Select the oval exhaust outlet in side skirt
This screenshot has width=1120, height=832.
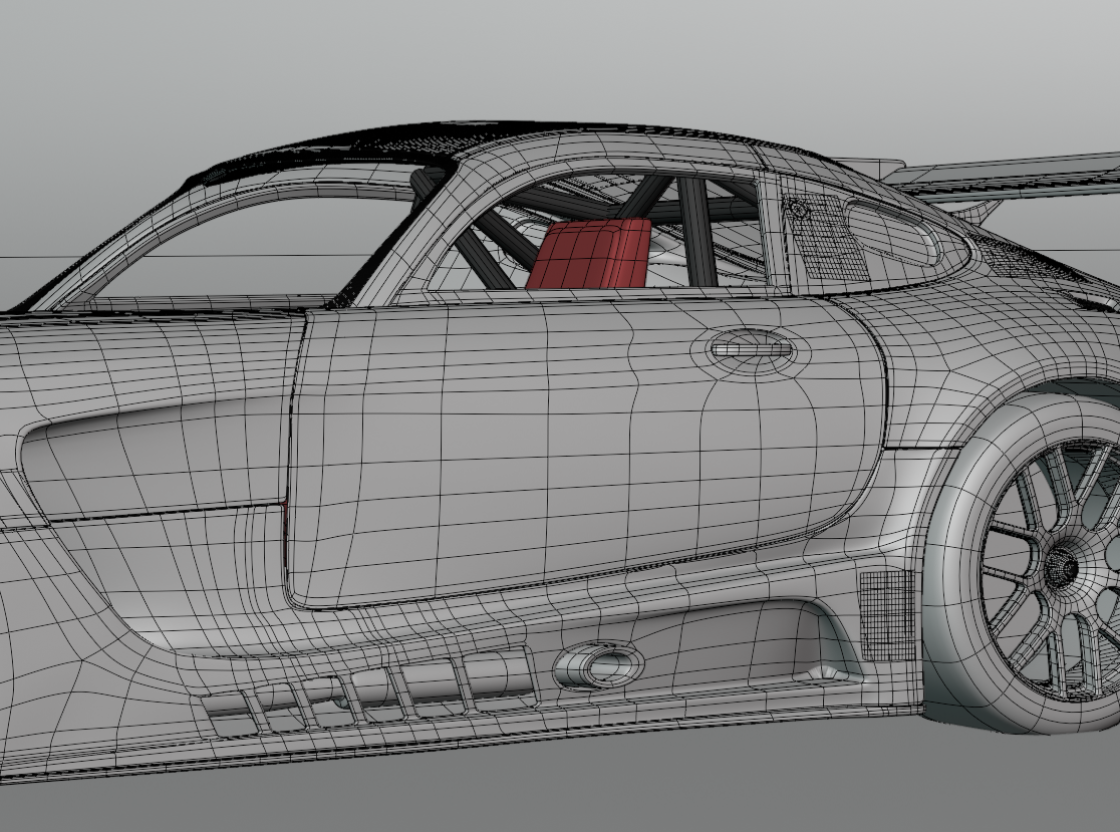[598, 664]
